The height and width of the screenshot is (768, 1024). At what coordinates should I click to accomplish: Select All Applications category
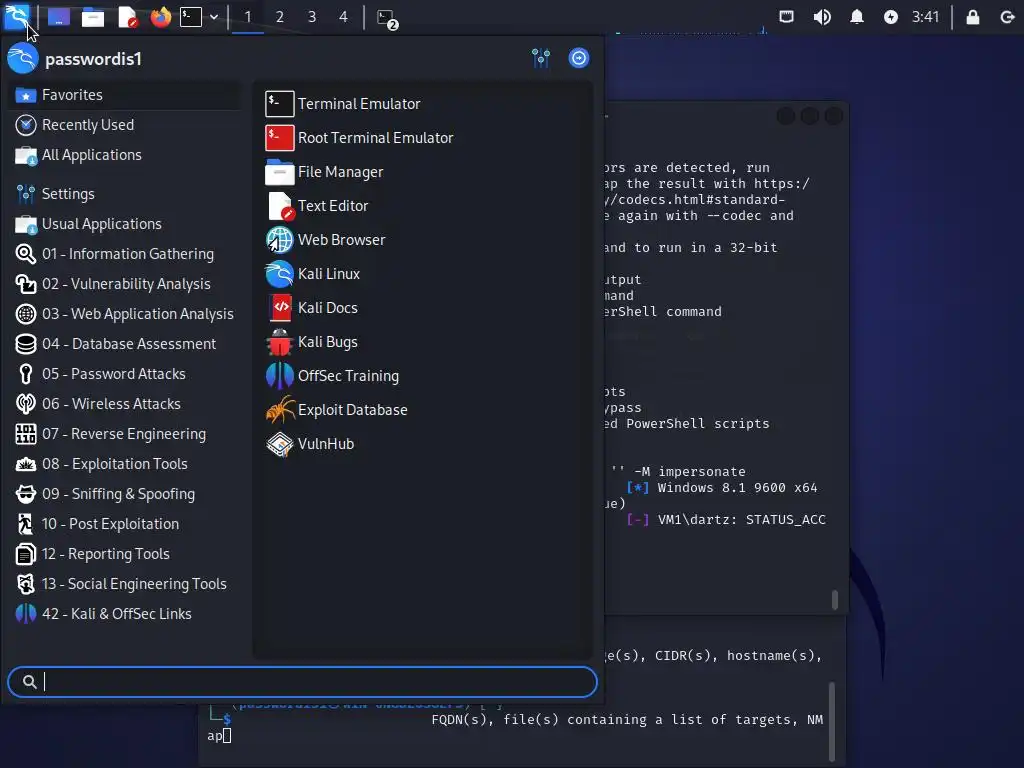coord(124,155)
